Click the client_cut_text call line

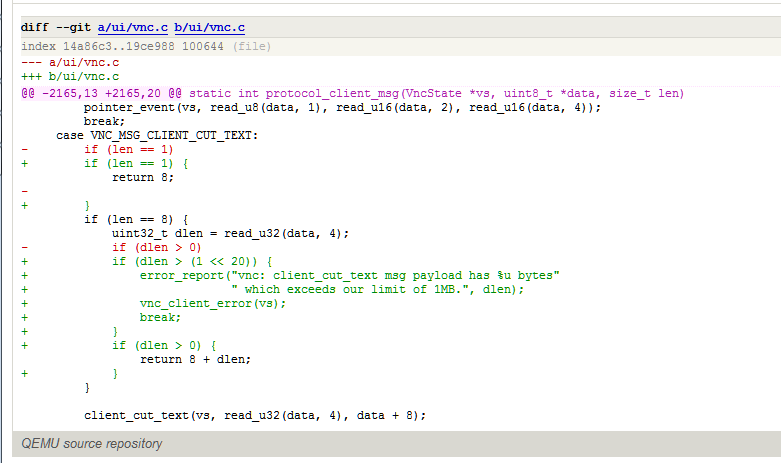[255, 415]
